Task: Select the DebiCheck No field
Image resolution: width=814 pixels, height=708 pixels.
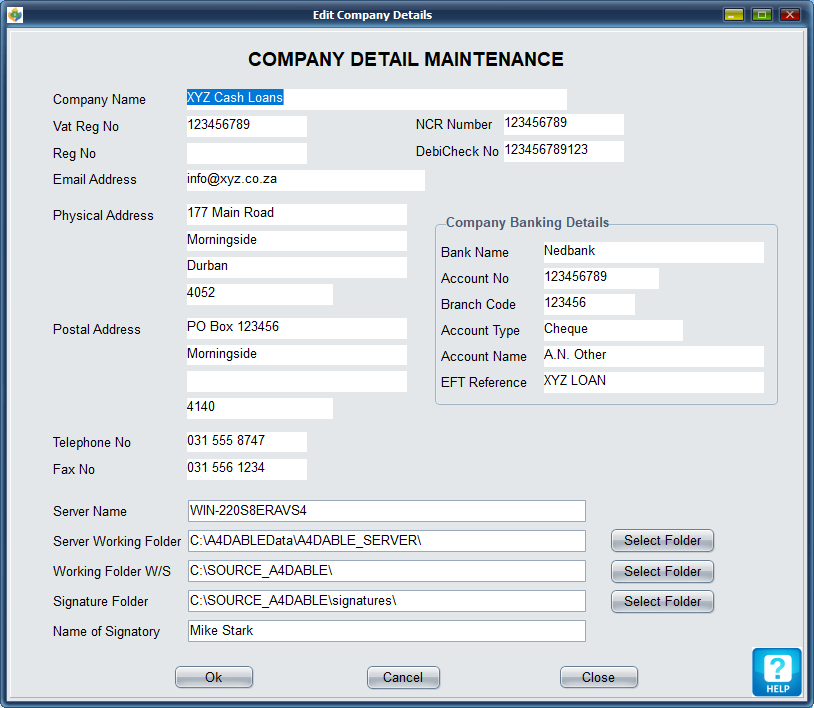Action: coord(563,151)
